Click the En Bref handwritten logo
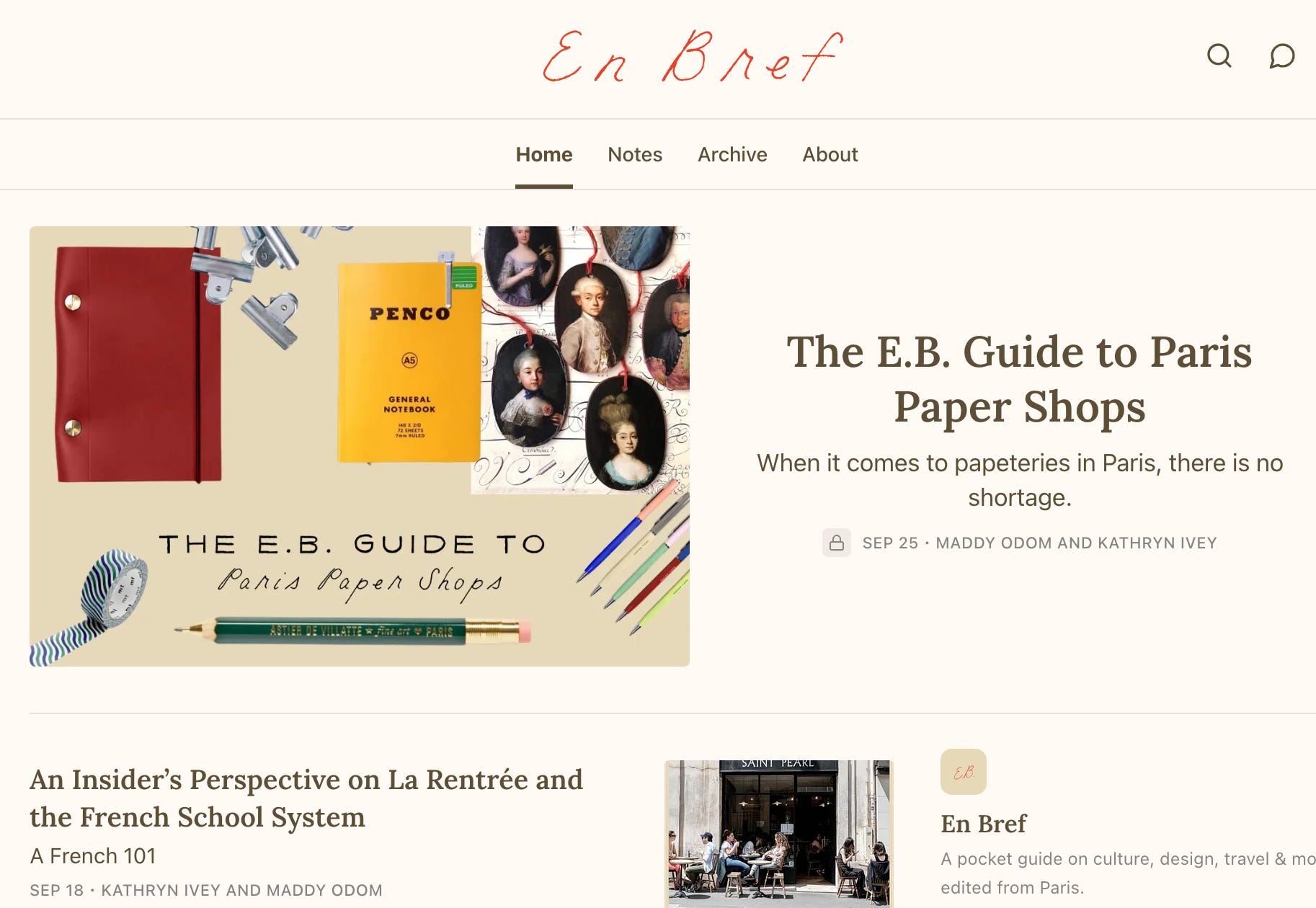 pos(692,56)
